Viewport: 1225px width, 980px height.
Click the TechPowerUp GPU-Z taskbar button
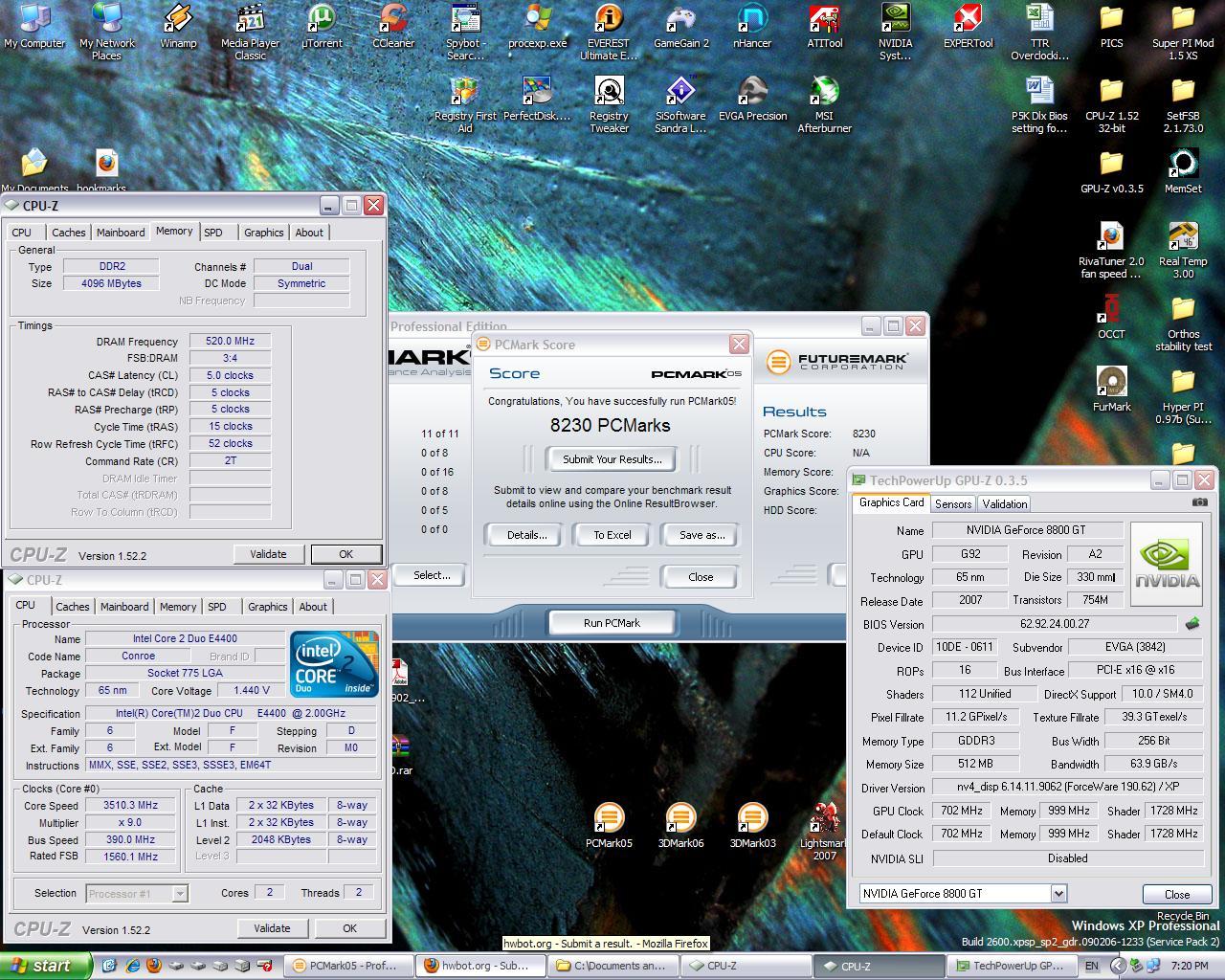click(x=1010, y=966)
